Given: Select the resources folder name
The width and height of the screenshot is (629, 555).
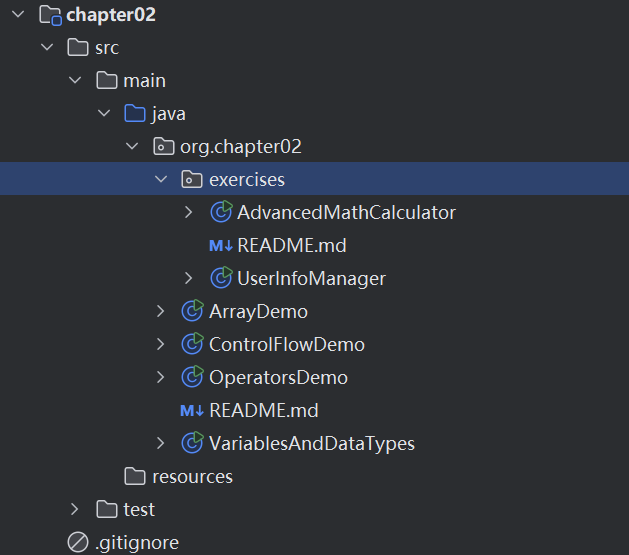Looking at the screenshot, I should (x=193, y=477).
